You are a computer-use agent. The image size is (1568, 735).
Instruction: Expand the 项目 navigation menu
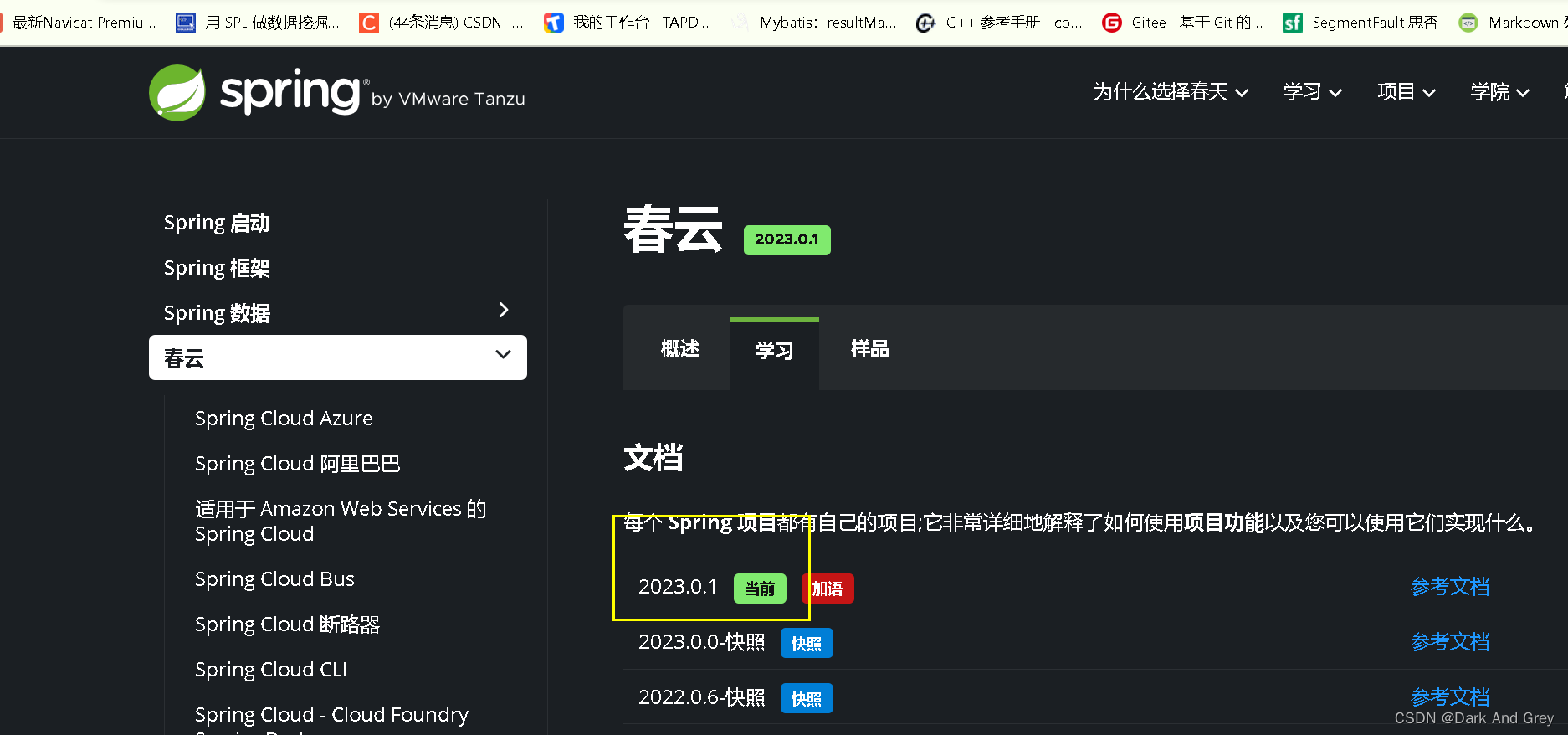1407,92
